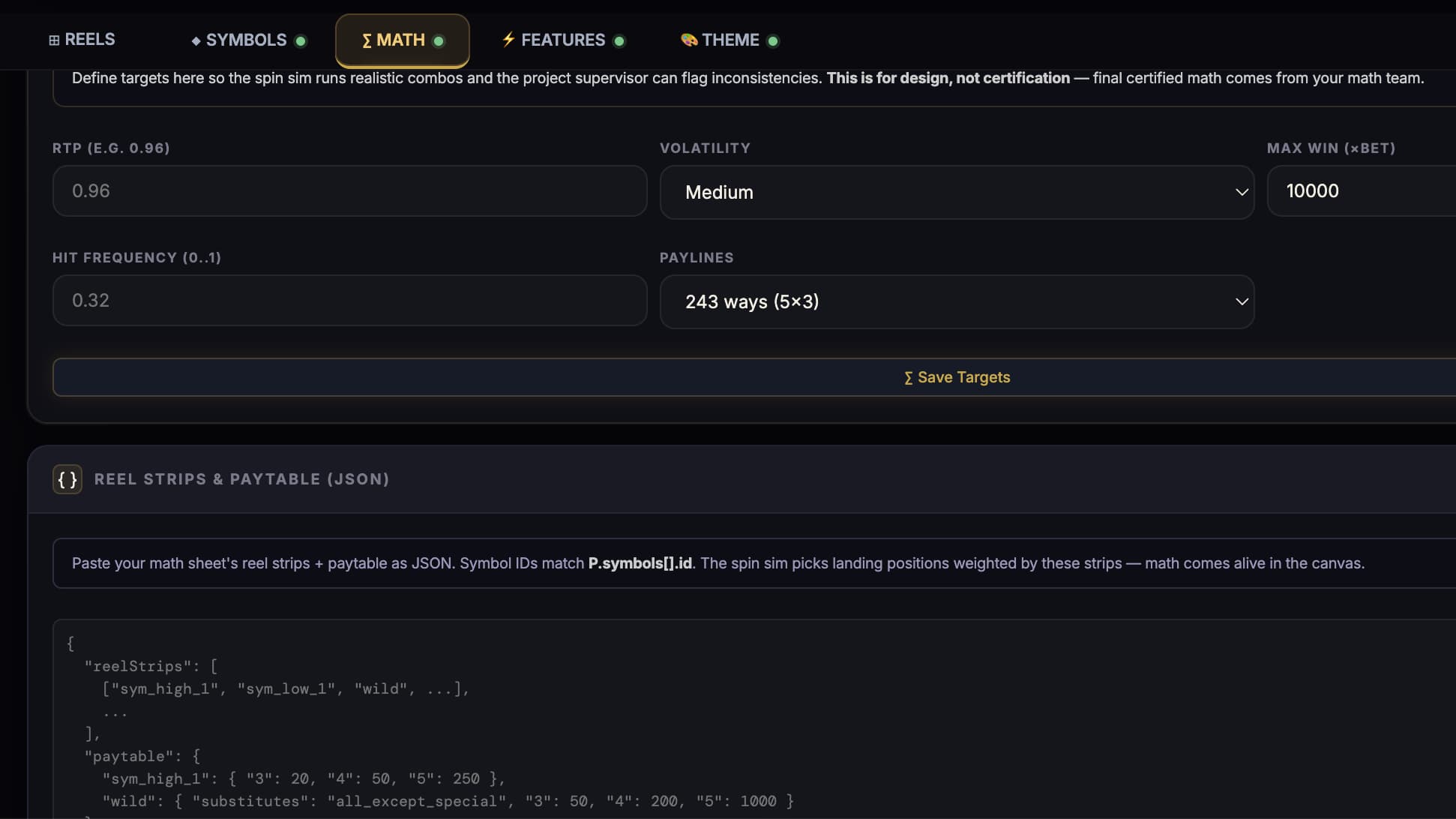Click the VOLATILITY label

coord(705,148)
